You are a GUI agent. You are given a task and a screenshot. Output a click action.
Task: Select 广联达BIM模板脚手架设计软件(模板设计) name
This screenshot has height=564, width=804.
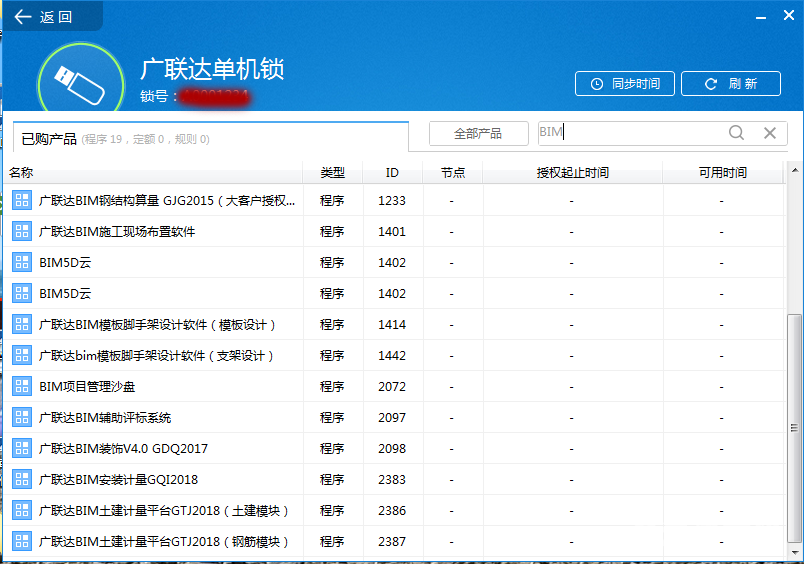pyautogui.click(x=157, y=325)
